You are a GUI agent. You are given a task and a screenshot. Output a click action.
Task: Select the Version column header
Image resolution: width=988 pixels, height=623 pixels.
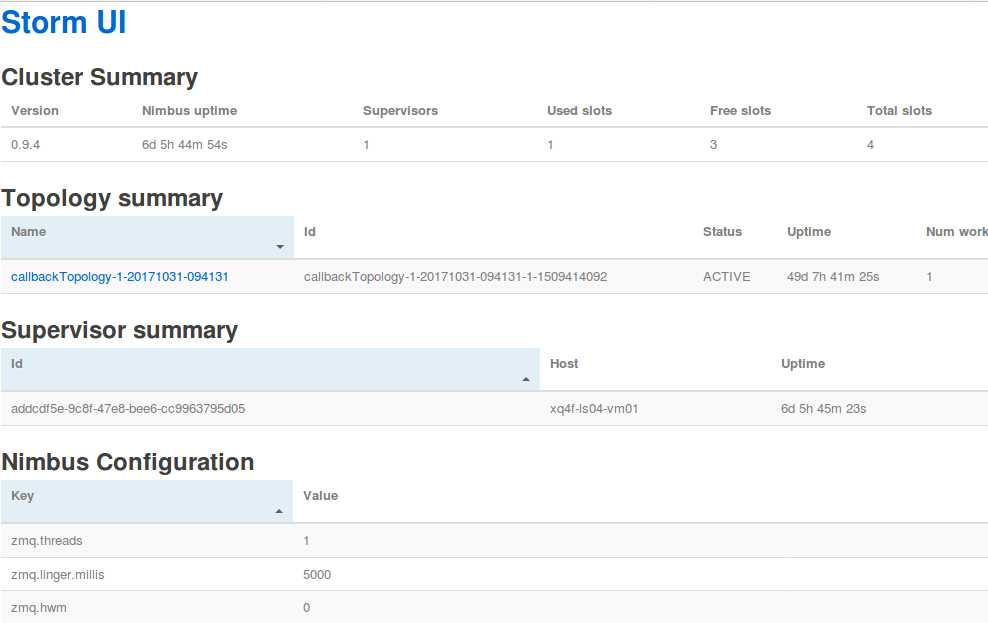[x=35, y=111]
